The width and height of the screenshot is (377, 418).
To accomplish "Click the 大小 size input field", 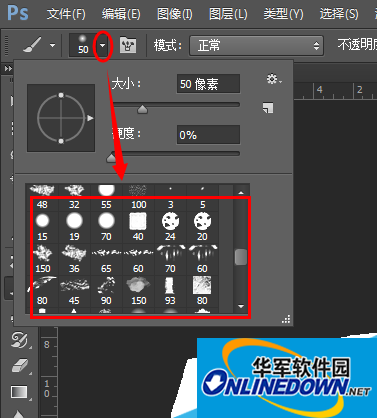I will pyautogui.click(x=208, y=84).
